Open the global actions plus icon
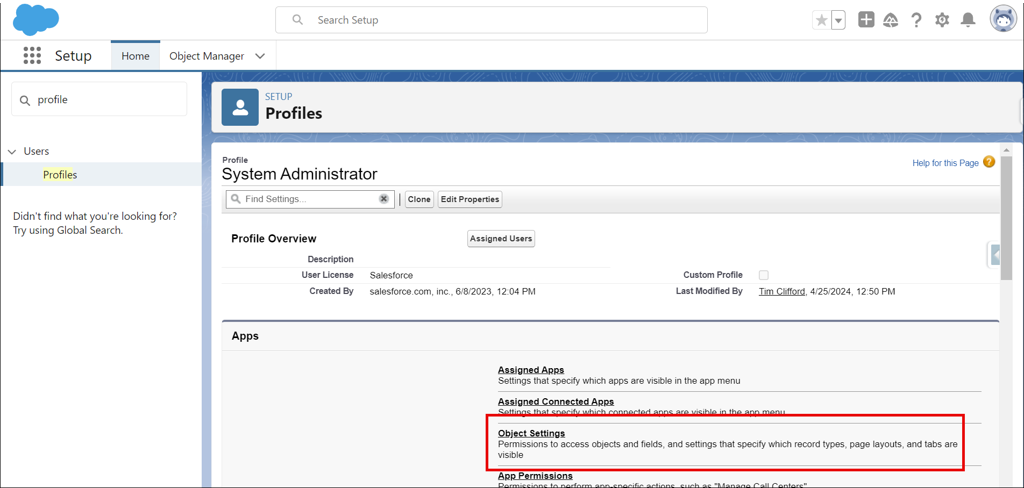The height and width of the screenshot is (488, 1024). pyautogui.click(x=866, y=20)
